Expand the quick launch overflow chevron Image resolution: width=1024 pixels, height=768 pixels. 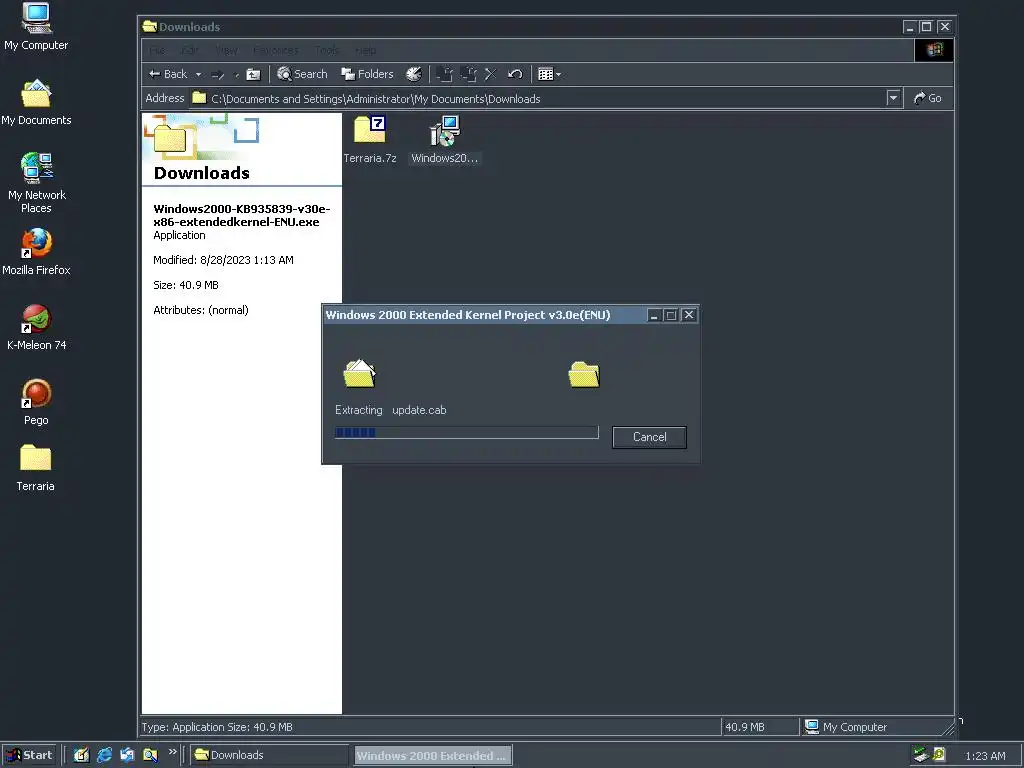click(172, 752)
